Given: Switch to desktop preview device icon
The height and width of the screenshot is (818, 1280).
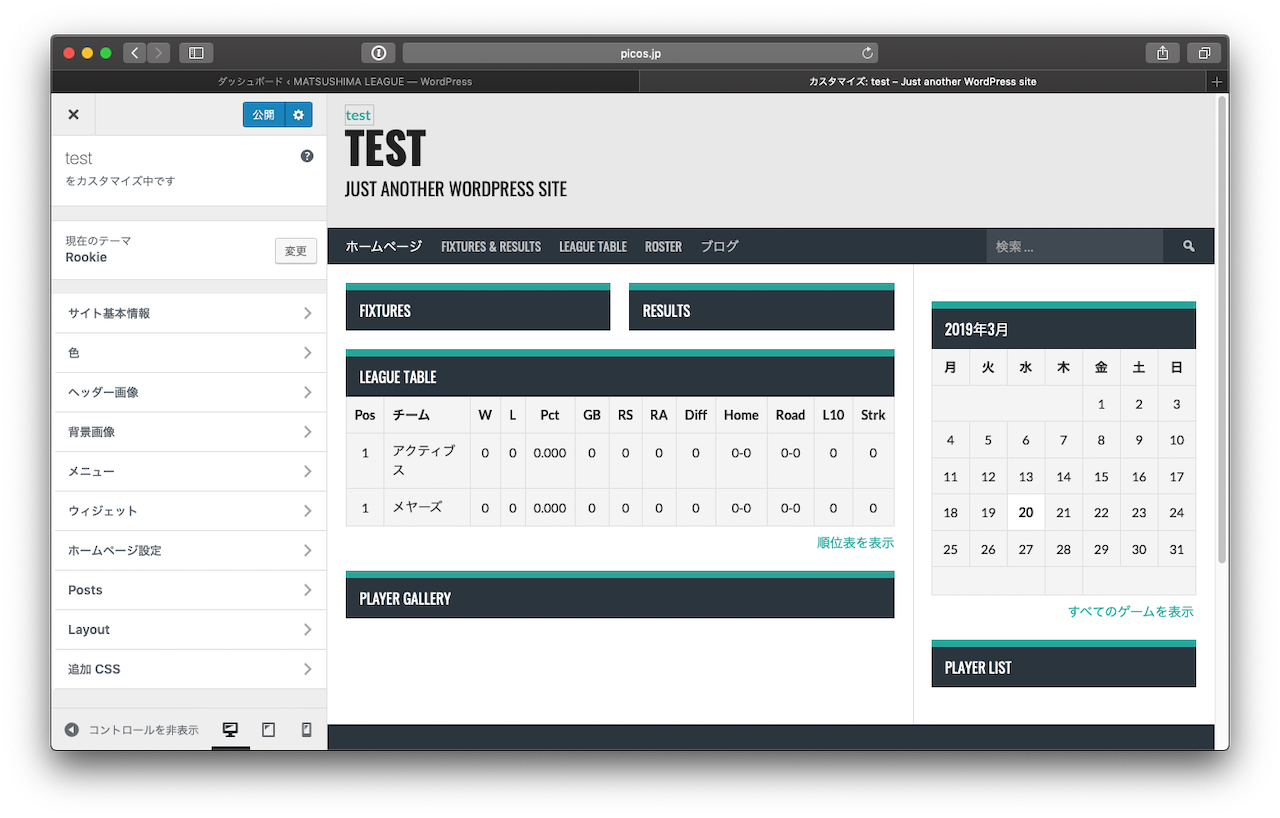Looking at the screenshot, I should point(230,730).
